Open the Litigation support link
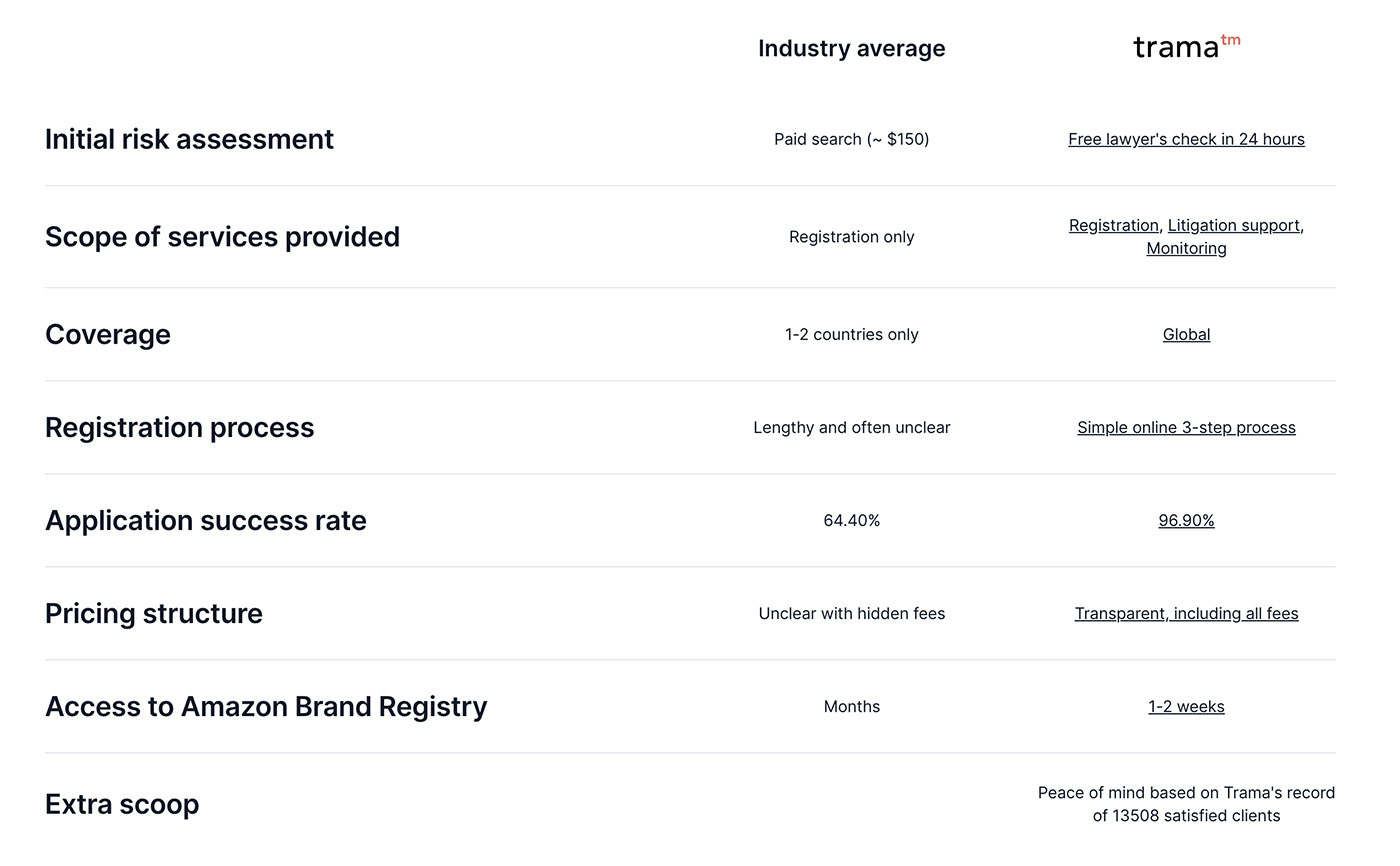 pos(1233,225)
